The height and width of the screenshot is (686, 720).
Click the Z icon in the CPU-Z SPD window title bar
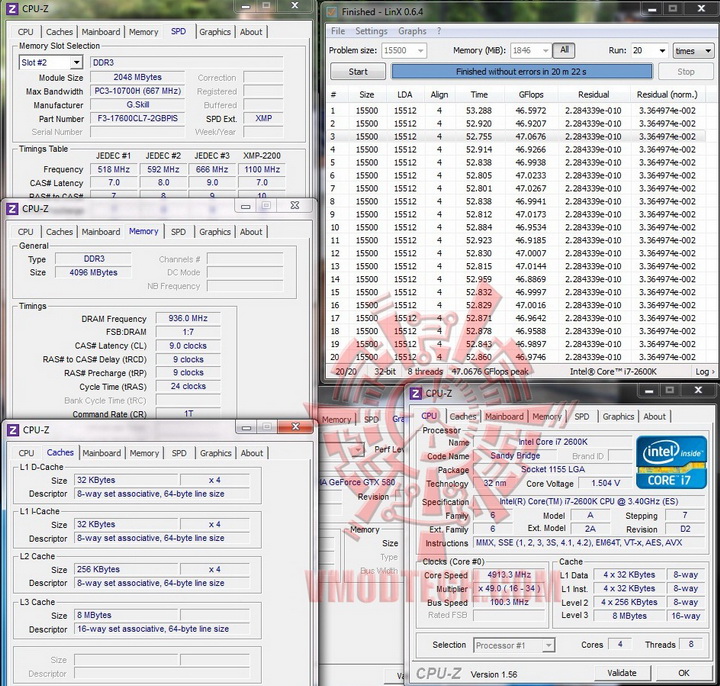coord(12,8)
